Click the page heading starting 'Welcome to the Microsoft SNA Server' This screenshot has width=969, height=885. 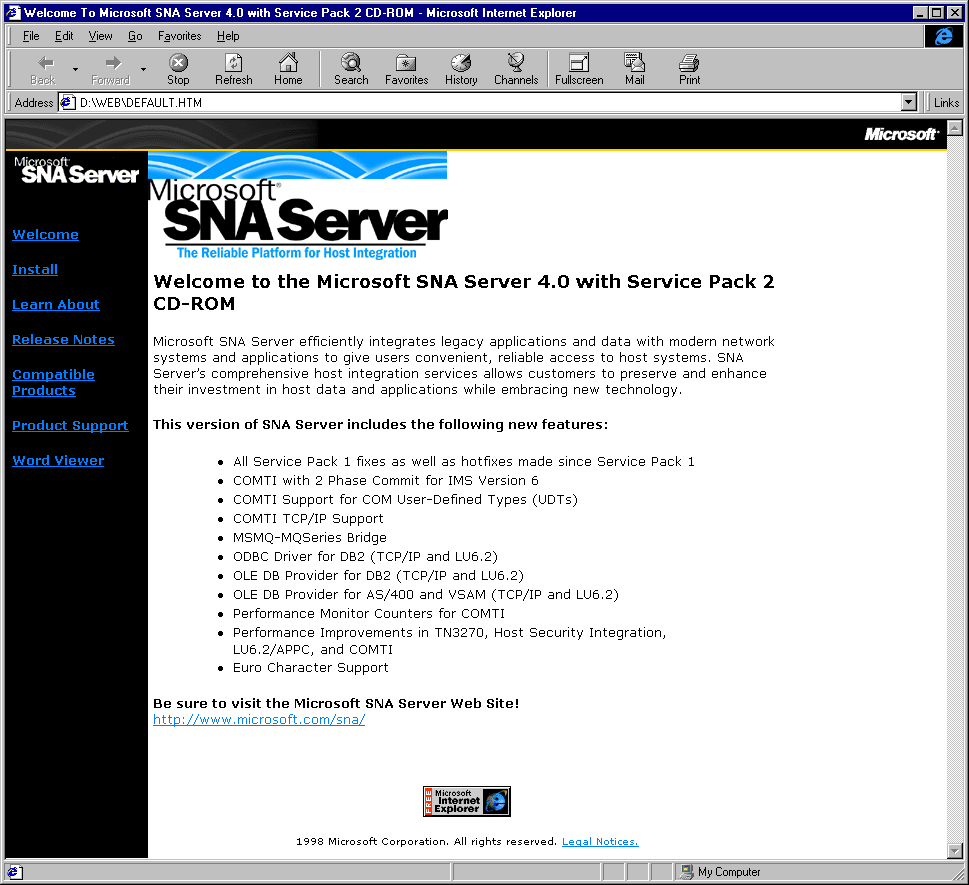463,292
